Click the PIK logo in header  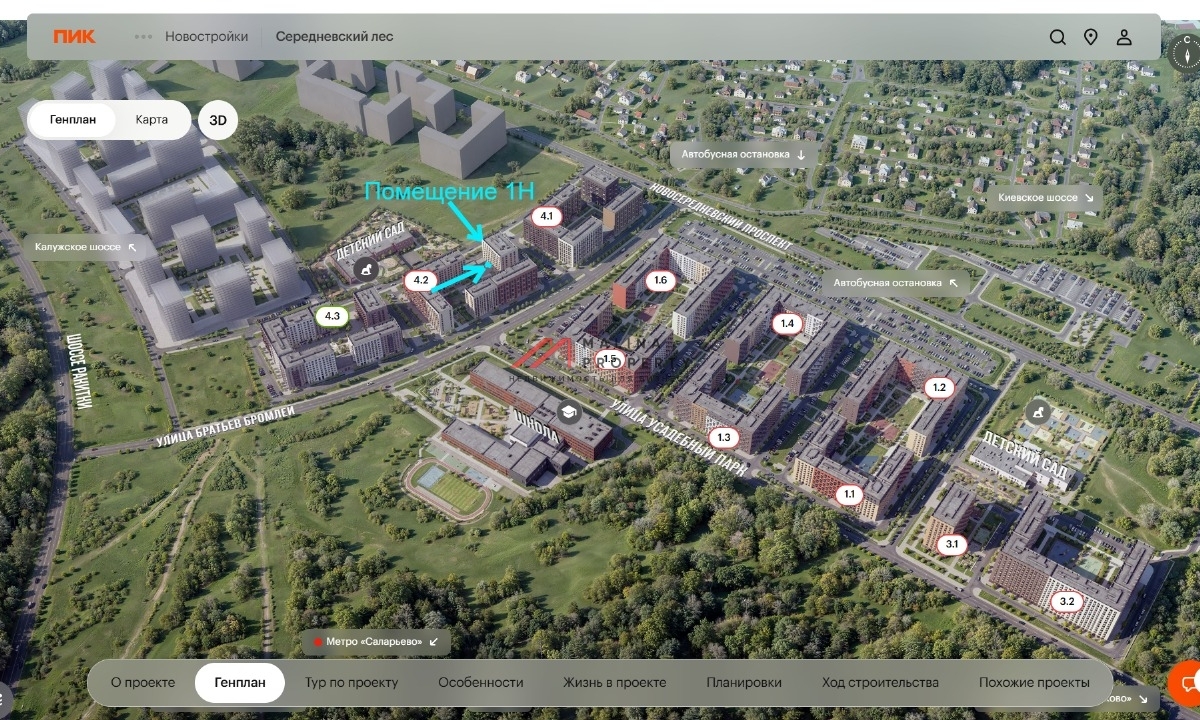[x=75, y=37]
